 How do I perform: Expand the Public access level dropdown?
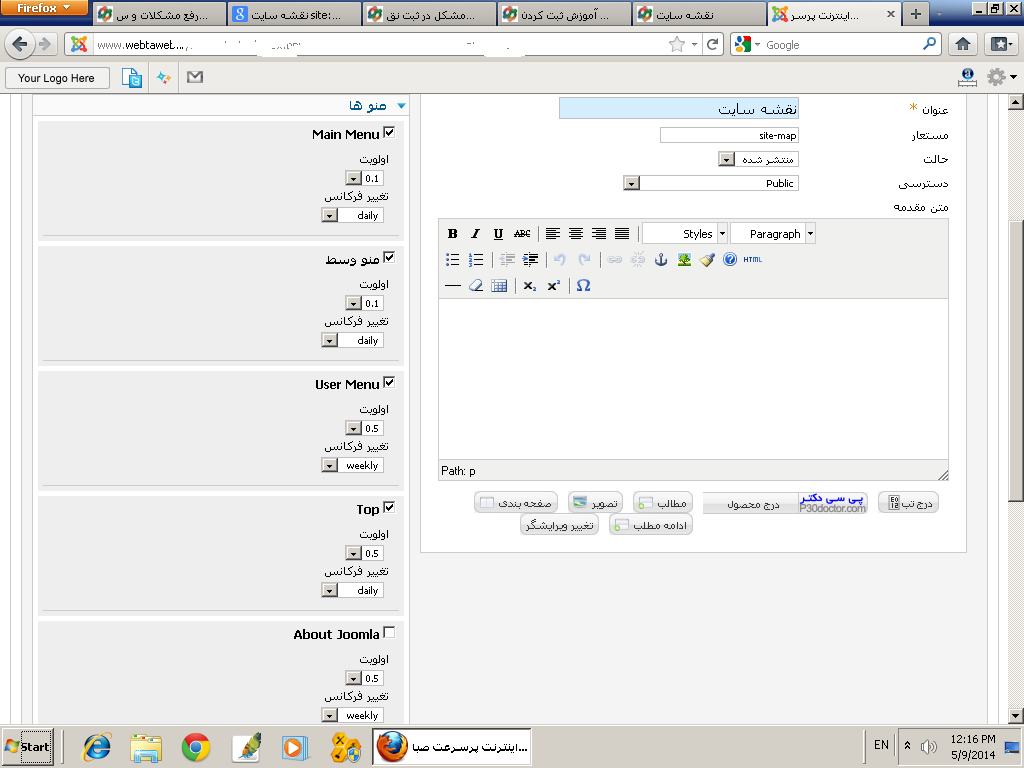(631, 183)
